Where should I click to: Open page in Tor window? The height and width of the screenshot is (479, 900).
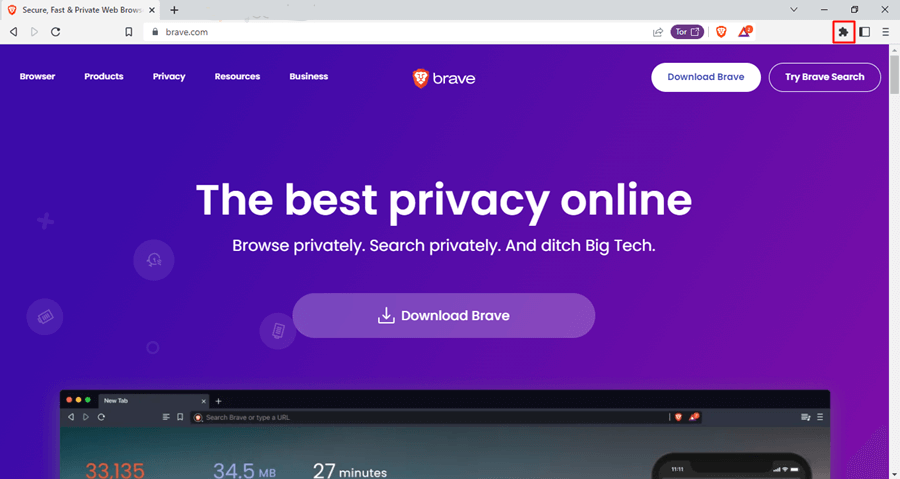[687, 32]
